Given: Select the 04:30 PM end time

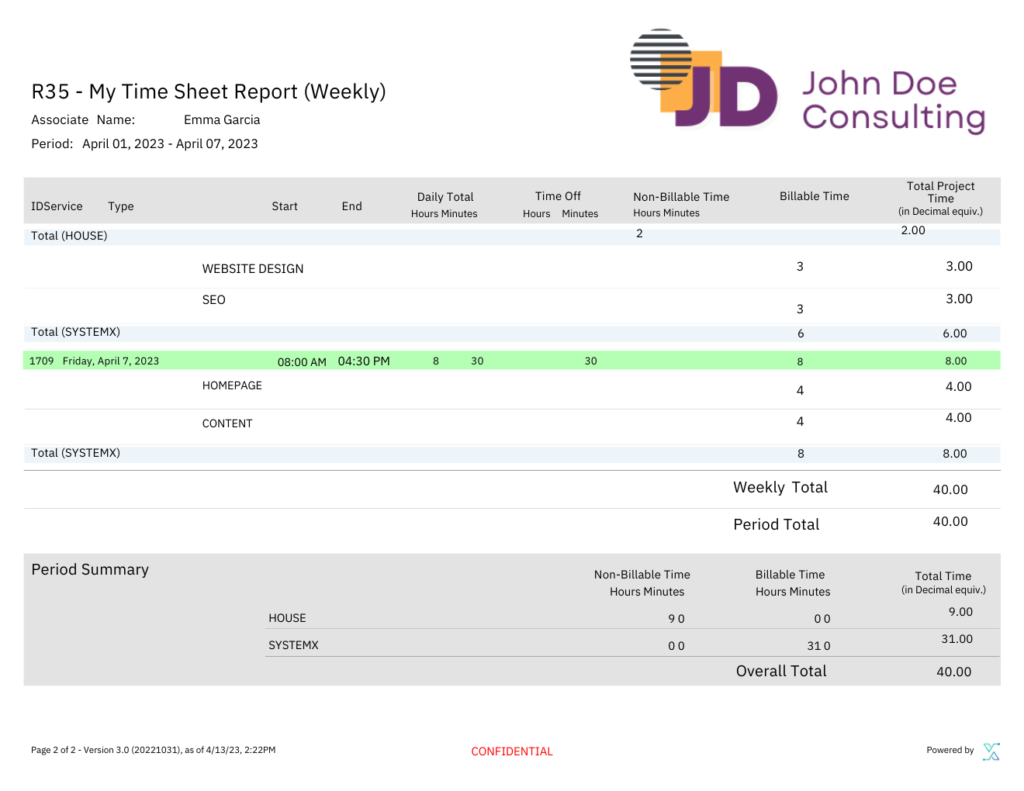Looking at the screenshot, I should (364, 361).
